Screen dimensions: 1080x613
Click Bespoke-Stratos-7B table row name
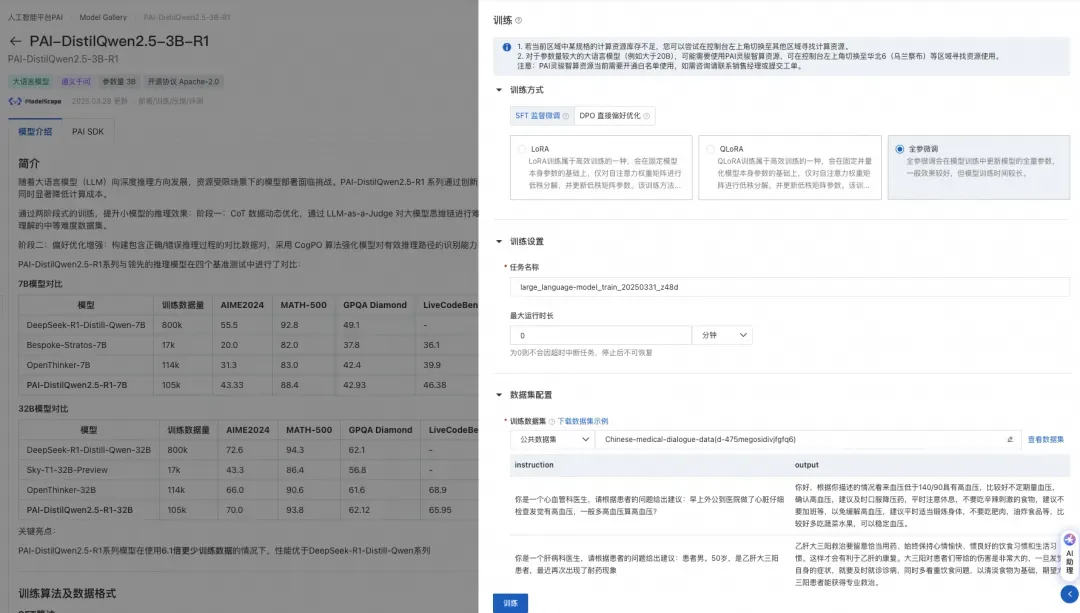(67, 345)
